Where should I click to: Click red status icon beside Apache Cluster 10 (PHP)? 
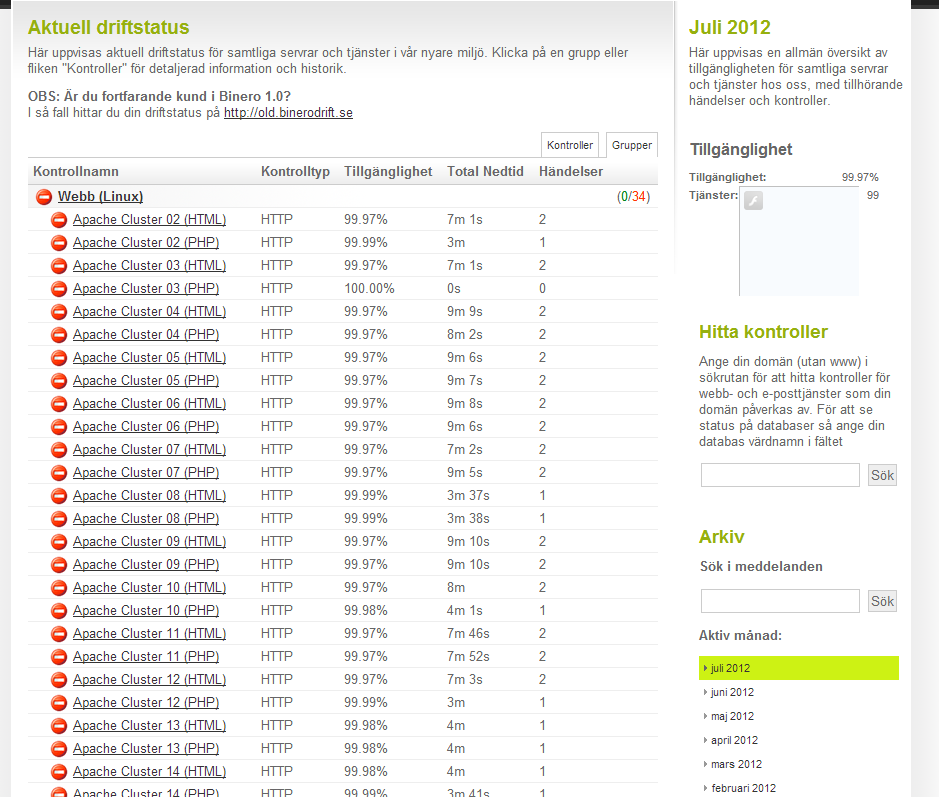(x=59, y=610)
